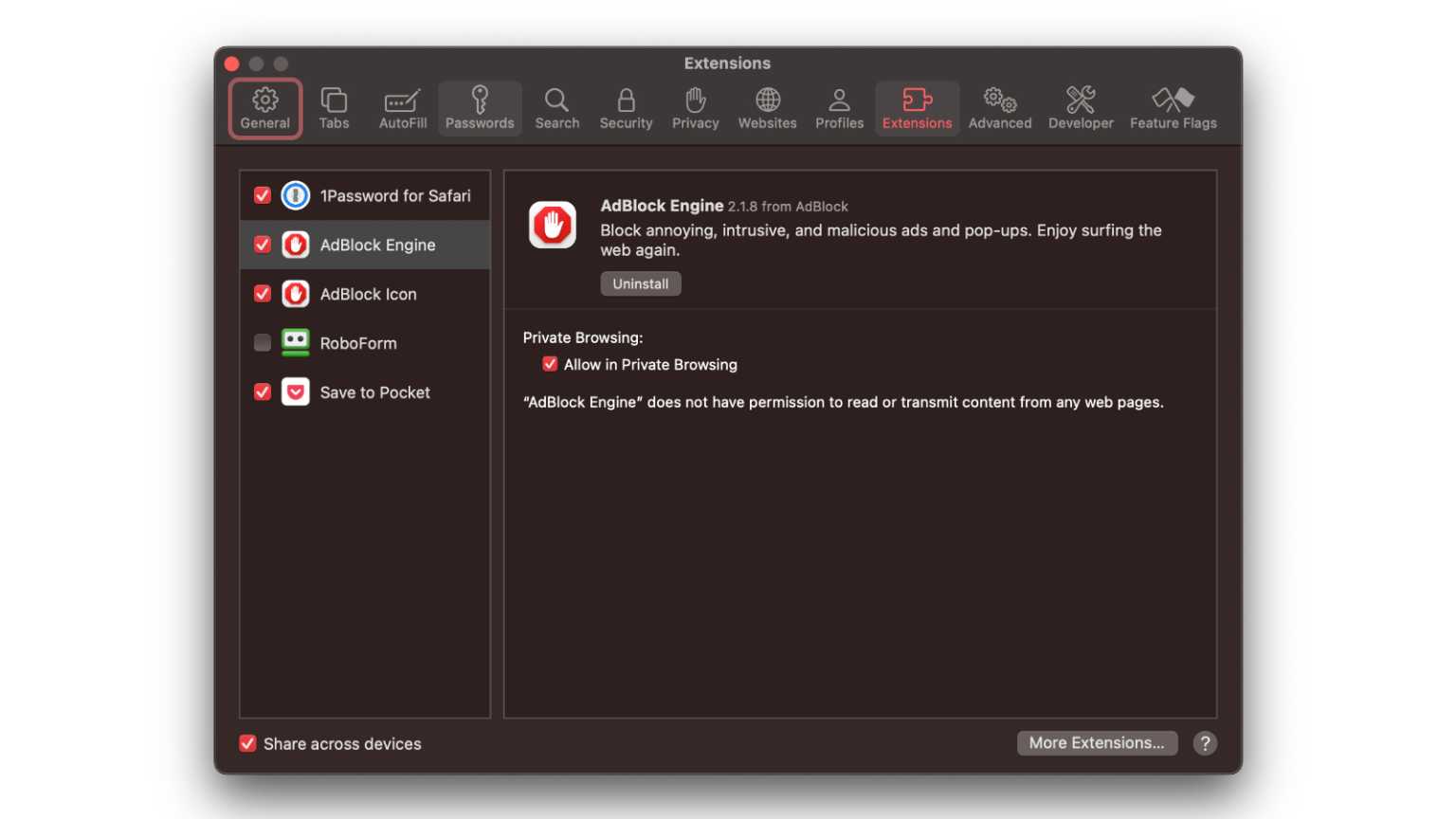Click the Uninstall button for AdBlock Engine

(x=640, y=282)
